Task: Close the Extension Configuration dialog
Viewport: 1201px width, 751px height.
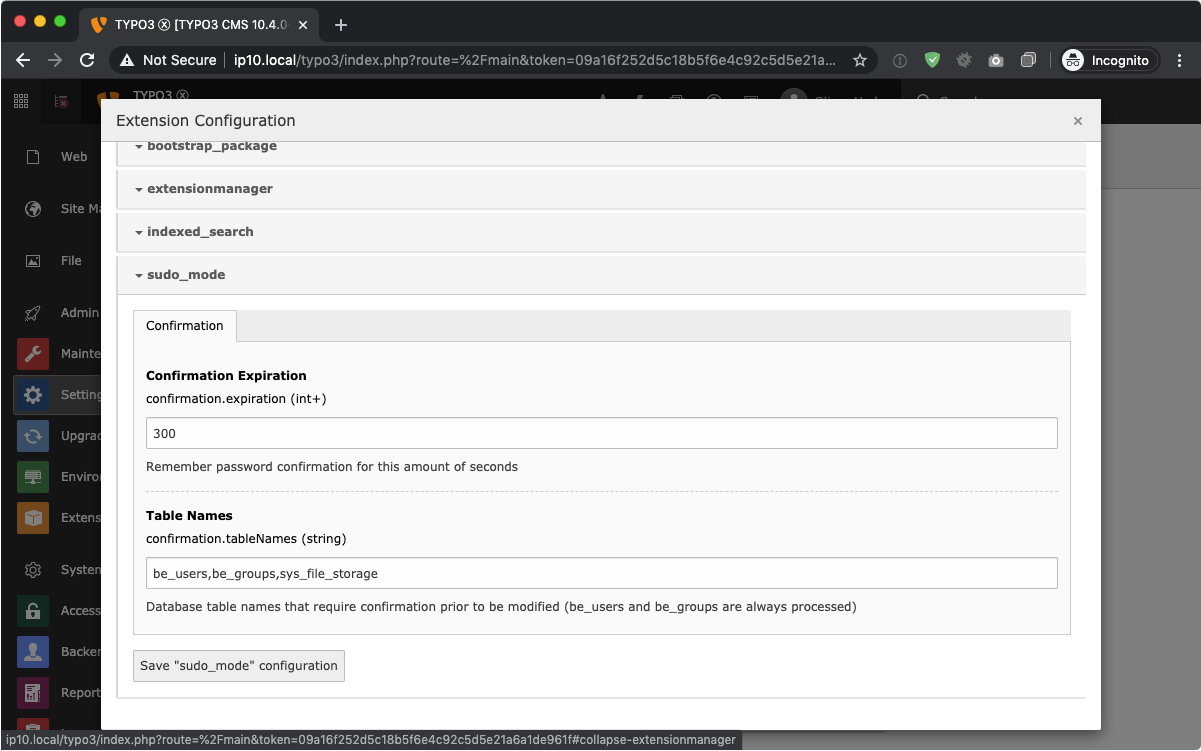Action: pos(1078,121)
